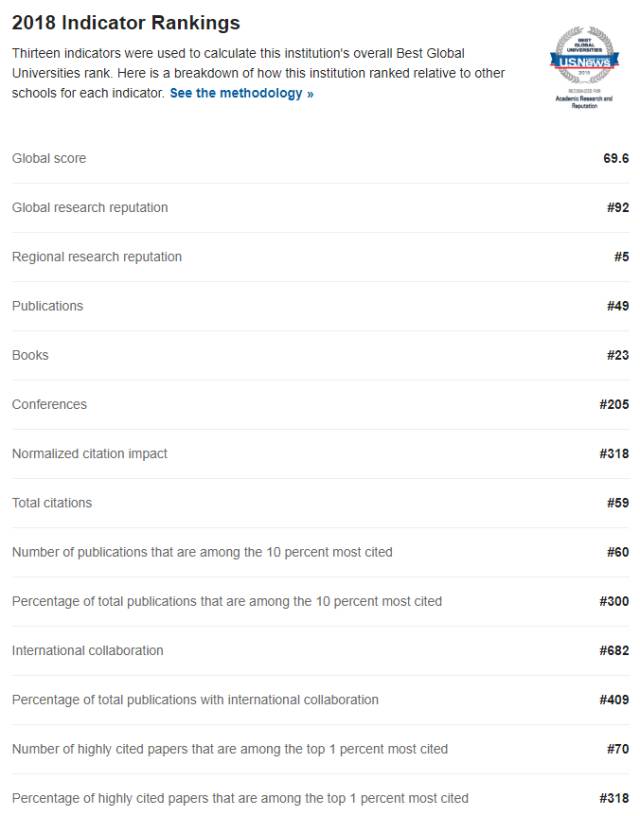The image size is (640, 816).
Task: Click the Conferences indicator label
Action: (x=49, y=404)
